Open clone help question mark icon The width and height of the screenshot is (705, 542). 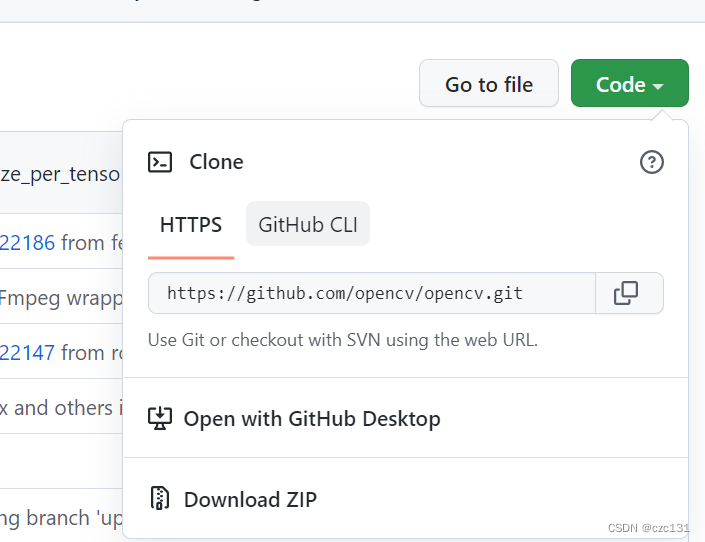click(651, 162)
